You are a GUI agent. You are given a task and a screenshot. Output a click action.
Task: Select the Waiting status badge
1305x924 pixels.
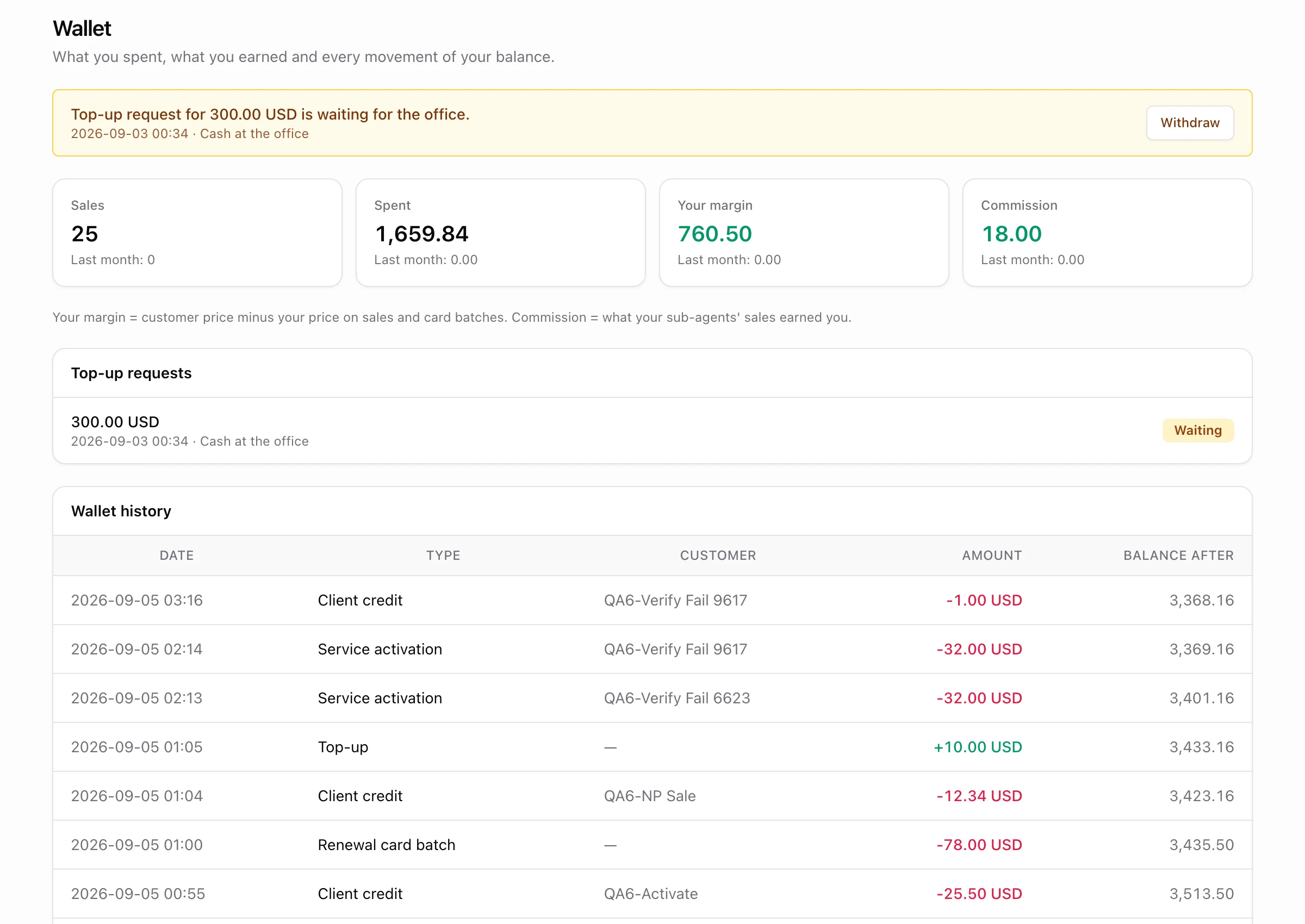click(x=1197, y=430)
